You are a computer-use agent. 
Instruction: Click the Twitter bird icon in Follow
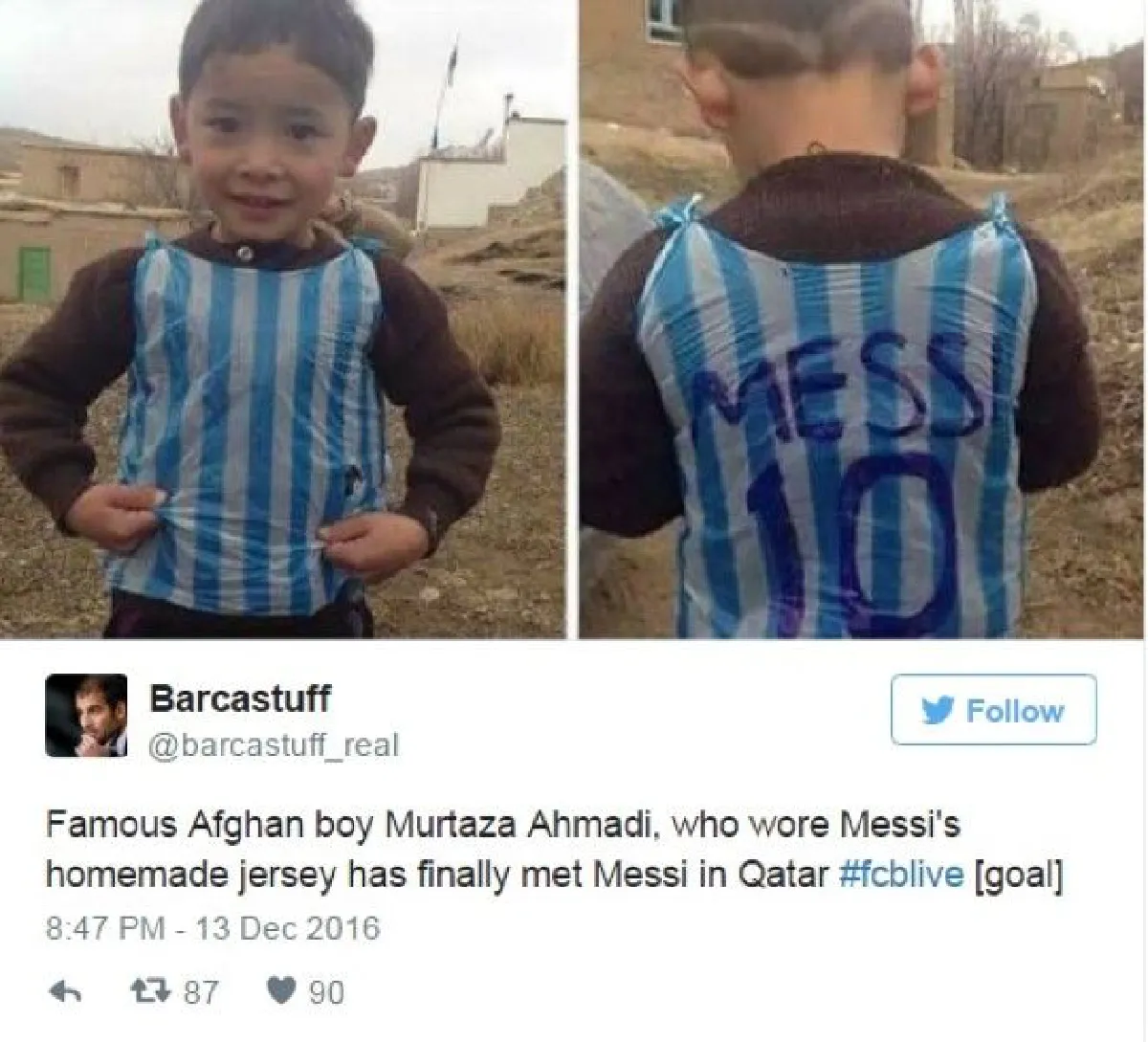pyautogui.click(x=939, y=711)
